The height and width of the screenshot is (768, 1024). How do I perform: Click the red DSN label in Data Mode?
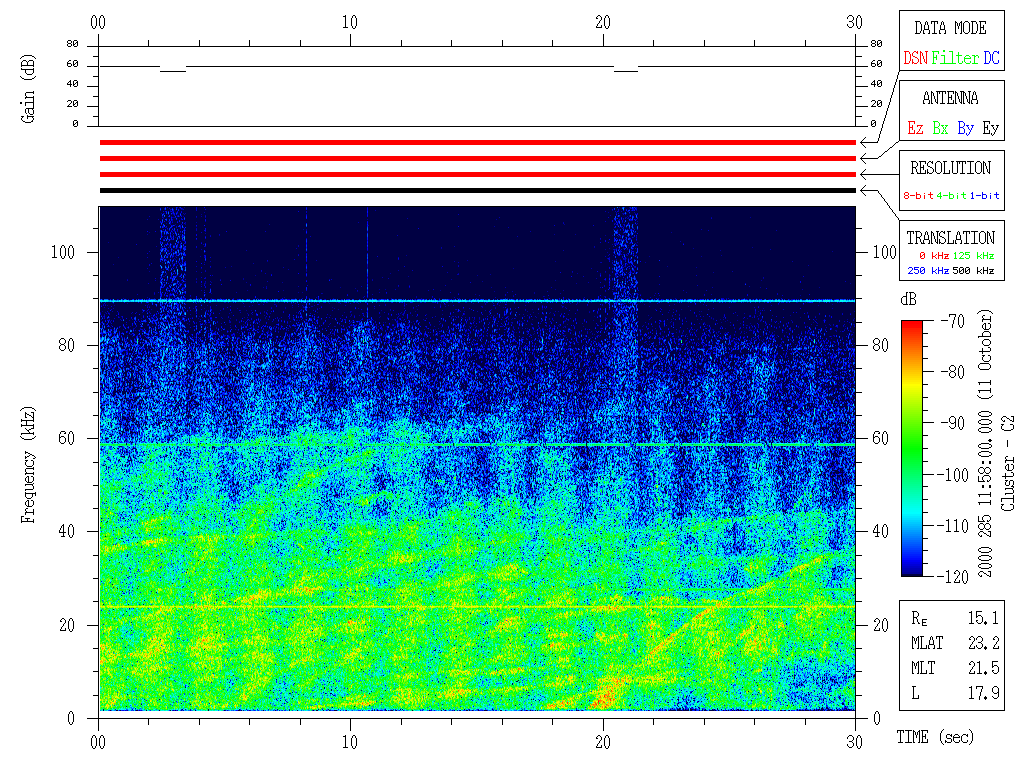click(x=915, y=58)
